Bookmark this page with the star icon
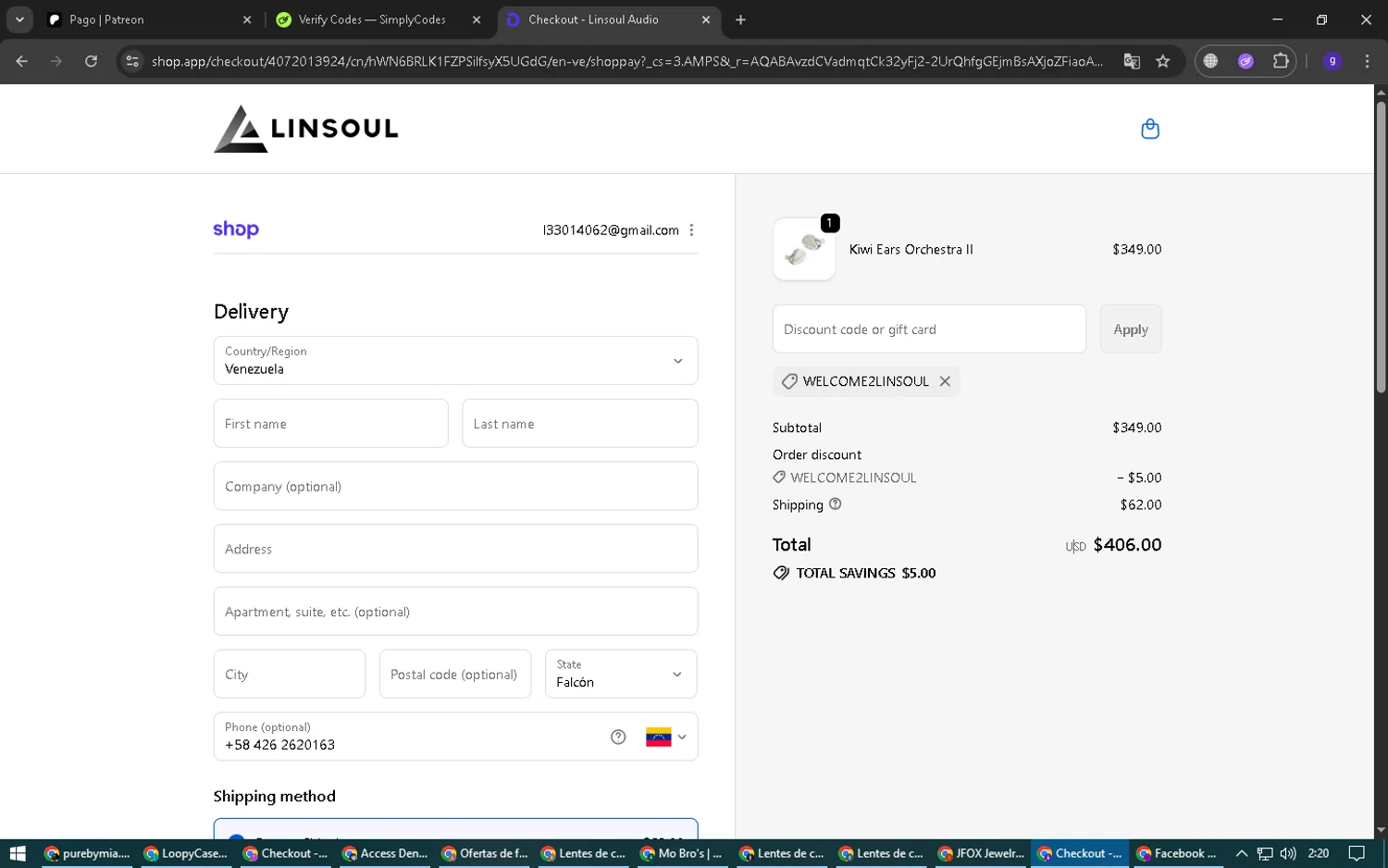This screenshot has height=868, width=1388. tap(1163, 61)
